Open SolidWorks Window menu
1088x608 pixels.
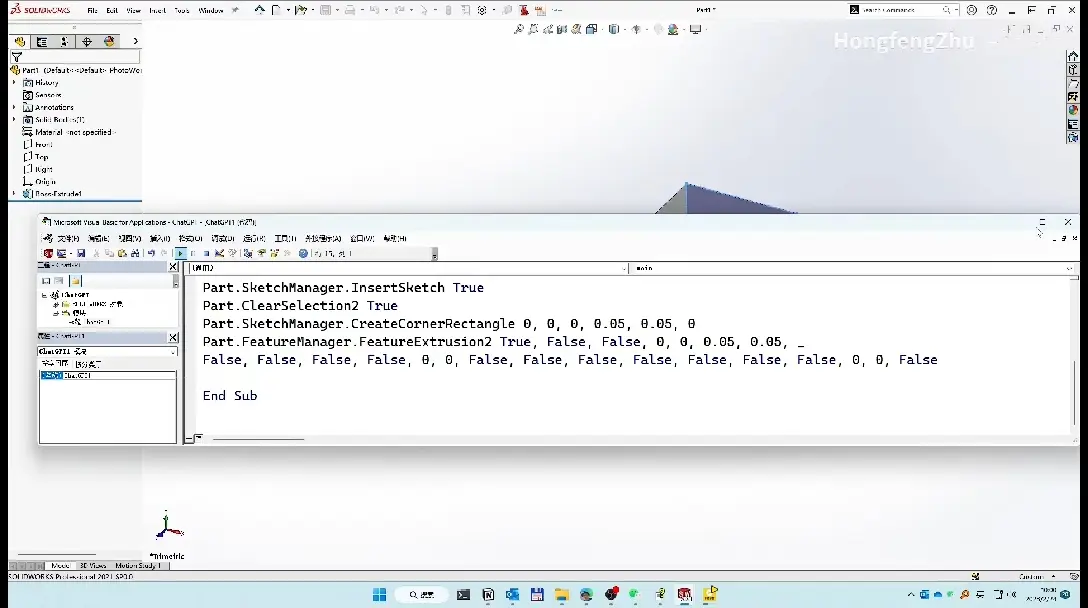click(x=210, y=10)
